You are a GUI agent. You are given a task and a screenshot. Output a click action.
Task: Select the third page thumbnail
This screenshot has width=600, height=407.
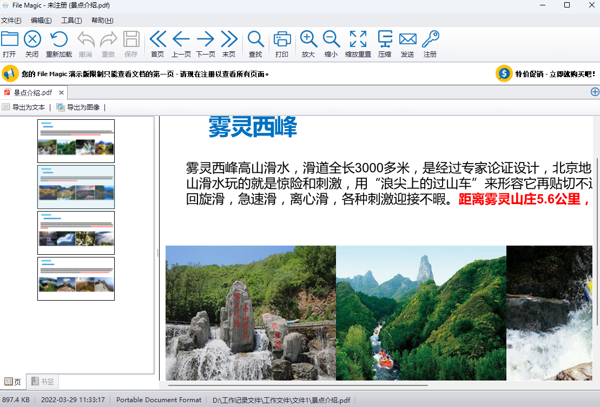tap(76, 232)
